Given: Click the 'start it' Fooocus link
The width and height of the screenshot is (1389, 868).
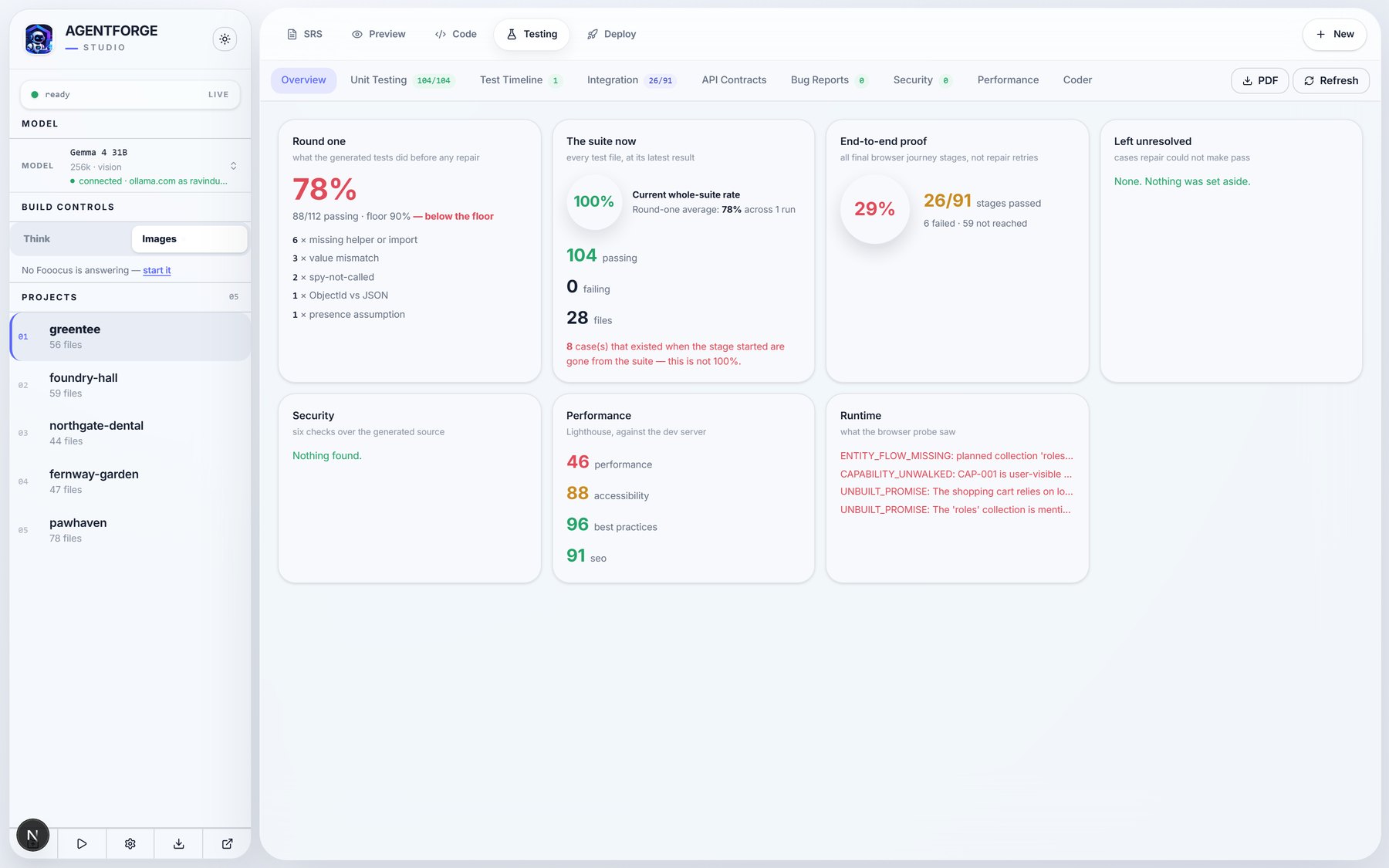Looking at the screenshot, I should pyautogui.click(x=157, y=270).
